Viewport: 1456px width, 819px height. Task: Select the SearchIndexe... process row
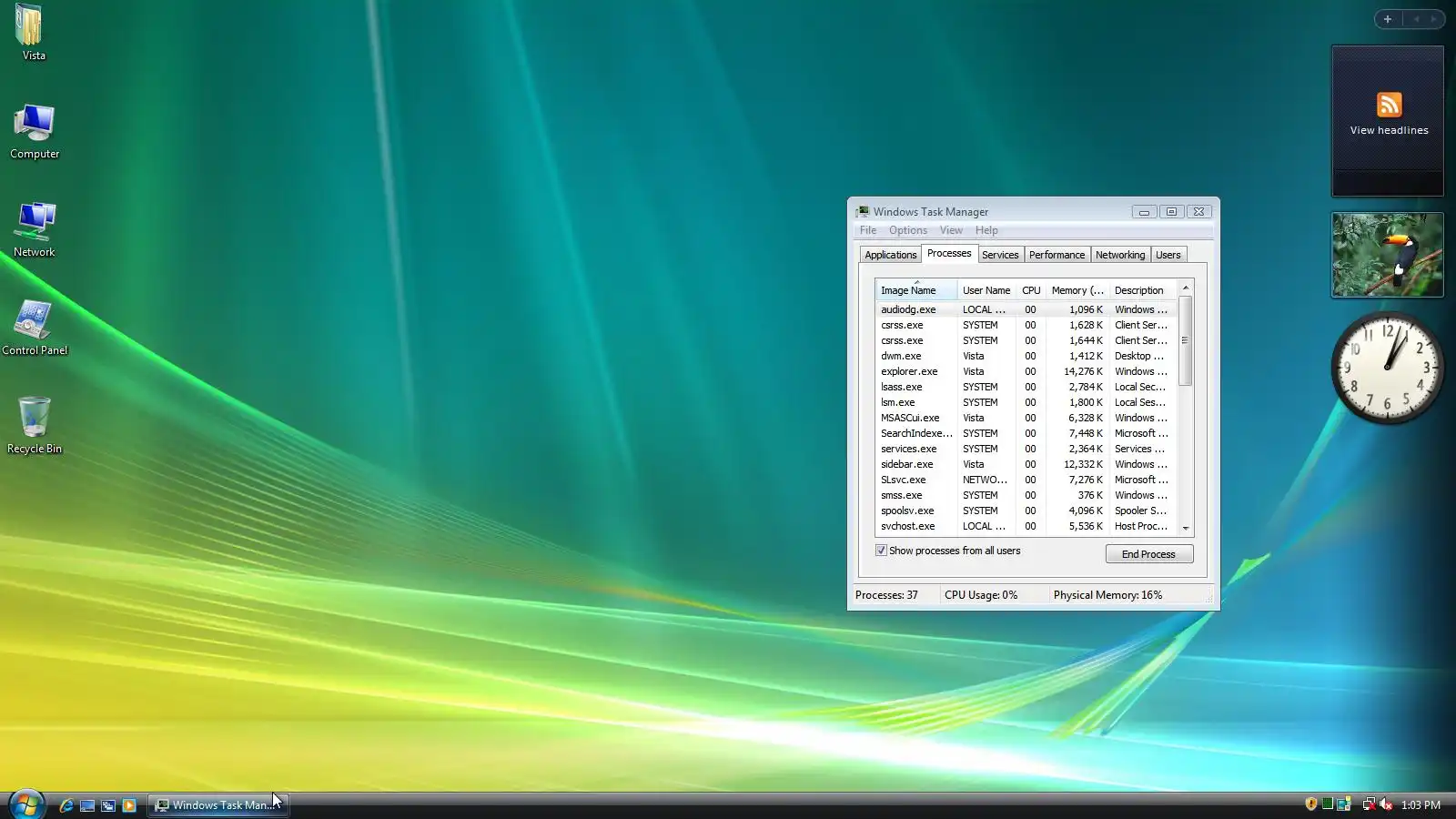point(1026,433)
